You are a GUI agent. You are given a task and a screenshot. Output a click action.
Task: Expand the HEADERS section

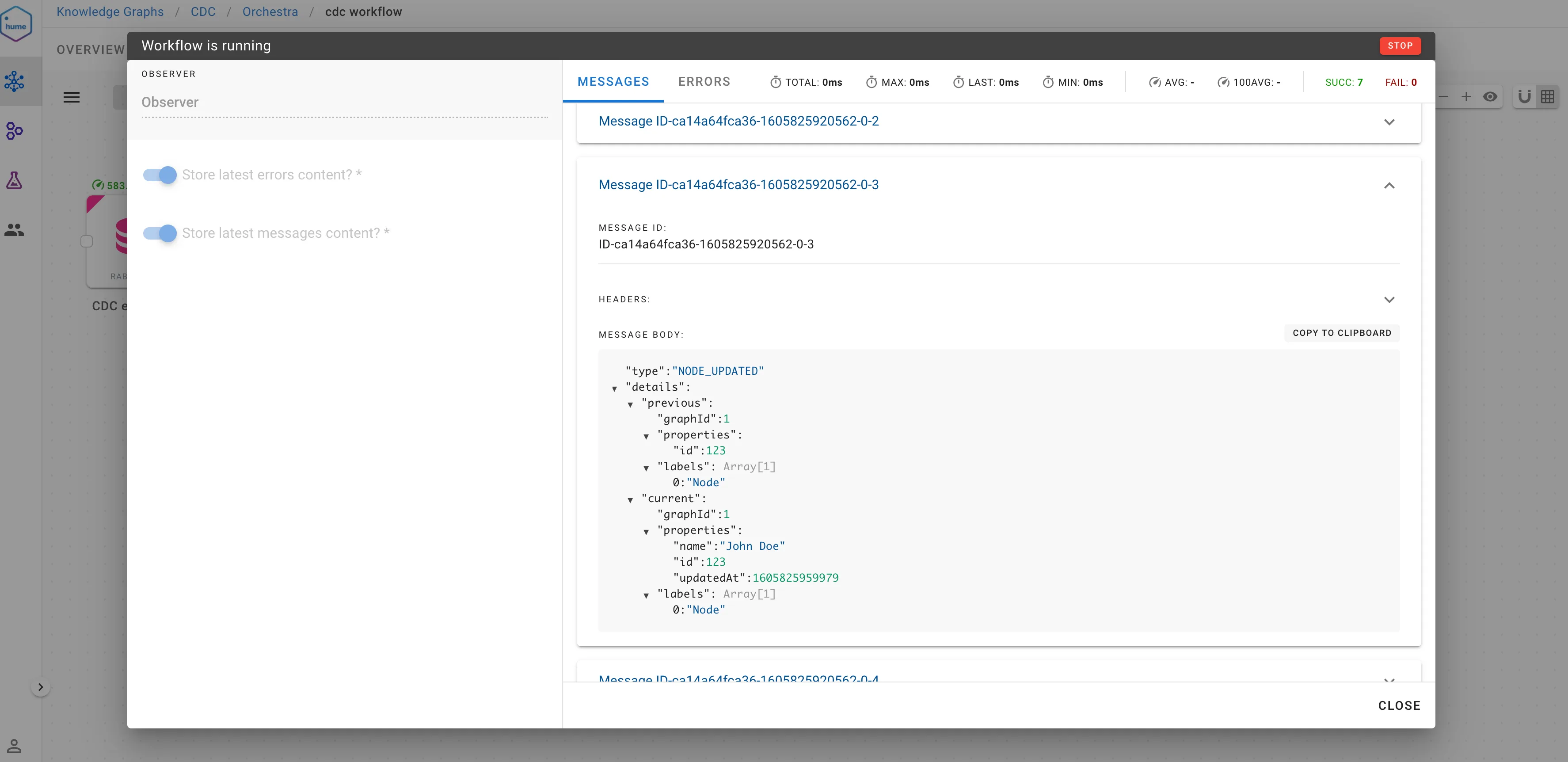1389,299
